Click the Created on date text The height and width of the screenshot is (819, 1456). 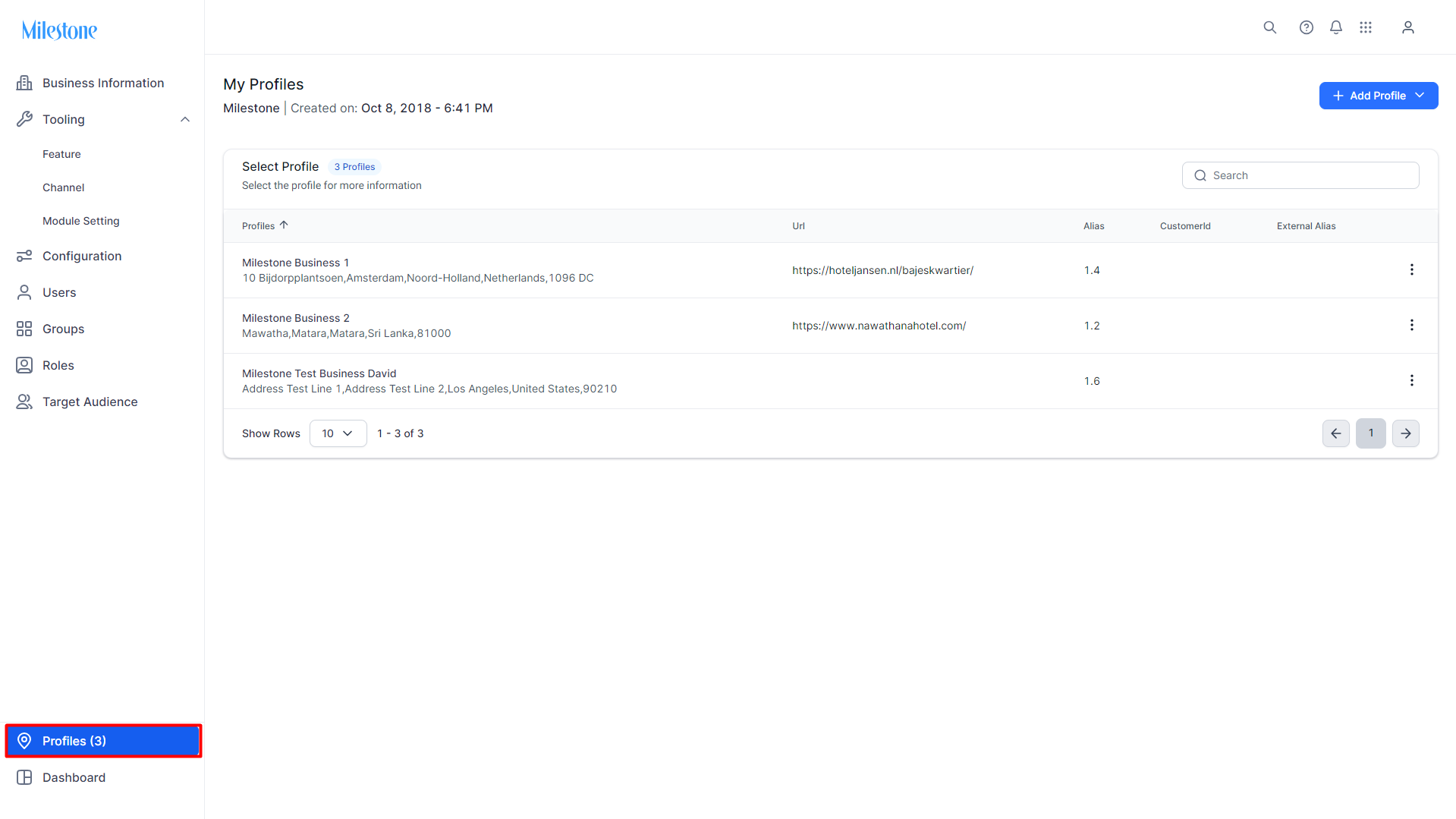392,108
